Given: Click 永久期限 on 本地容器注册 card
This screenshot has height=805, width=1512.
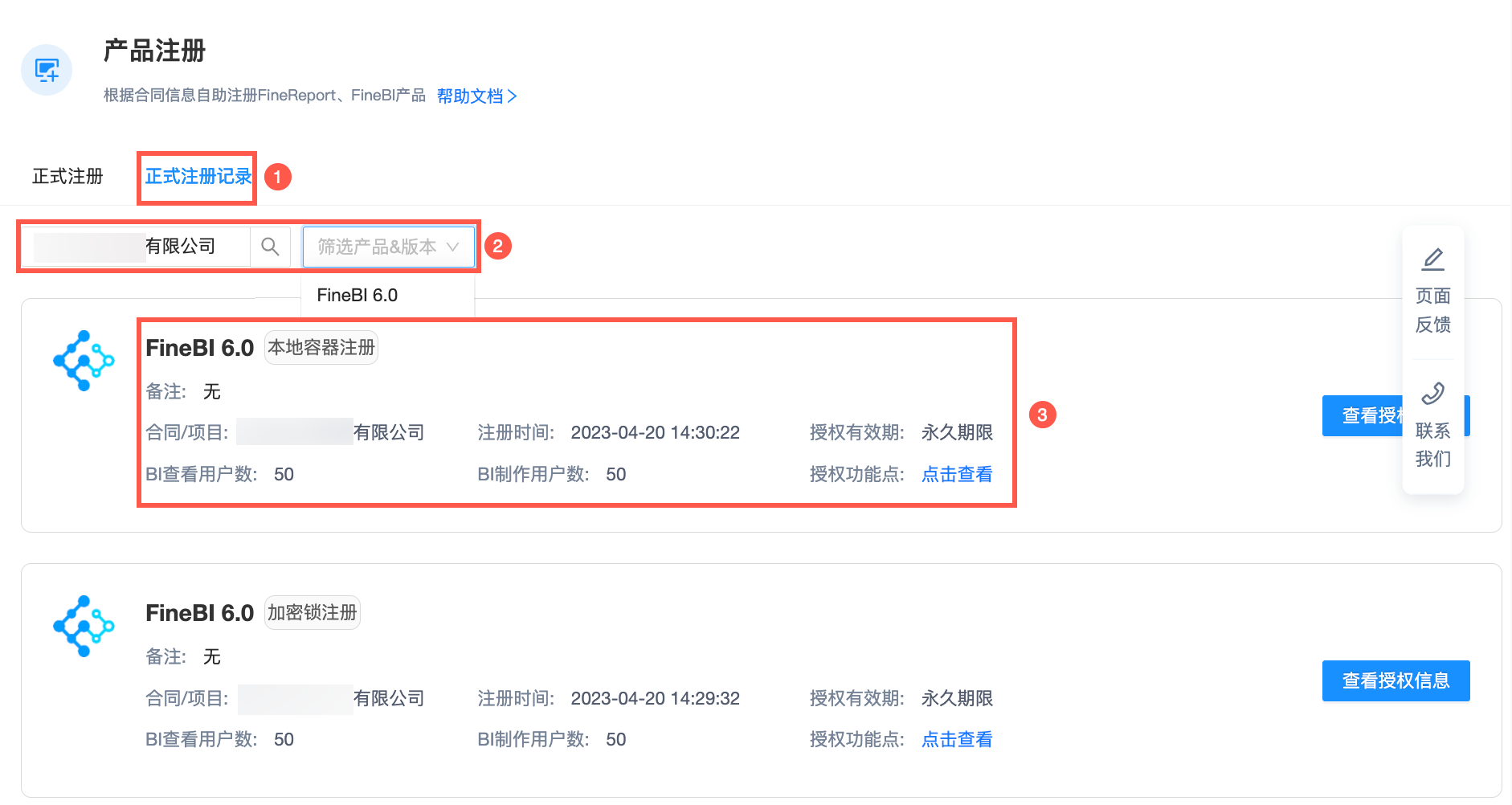Looking at the screenshot, I should click(957, 433).
